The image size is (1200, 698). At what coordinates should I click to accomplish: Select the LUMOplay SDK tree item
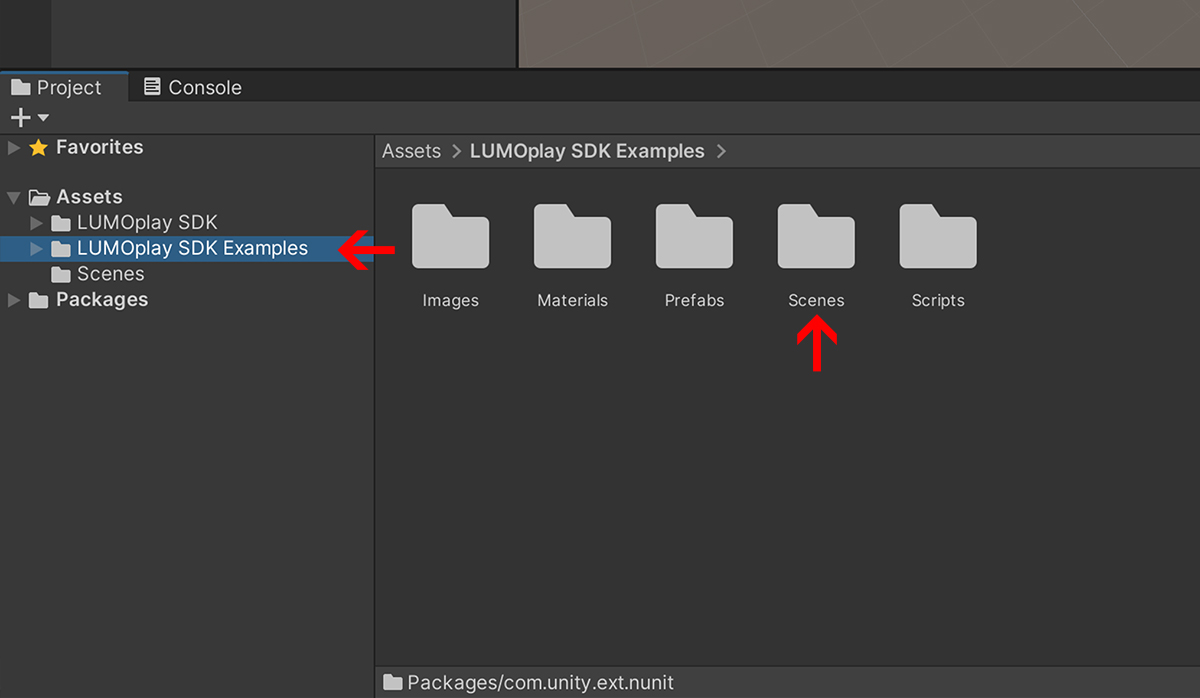tap(146, 223)
